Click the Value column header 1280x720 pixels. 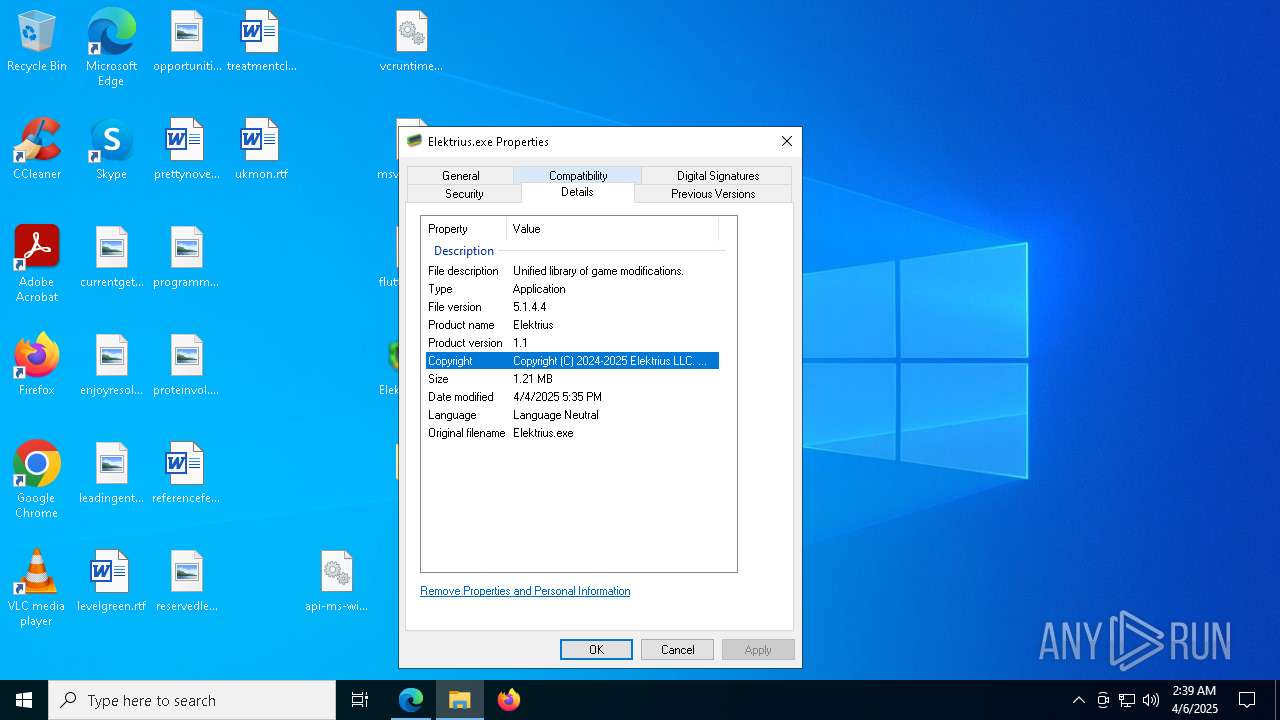[x=612, y=229]
